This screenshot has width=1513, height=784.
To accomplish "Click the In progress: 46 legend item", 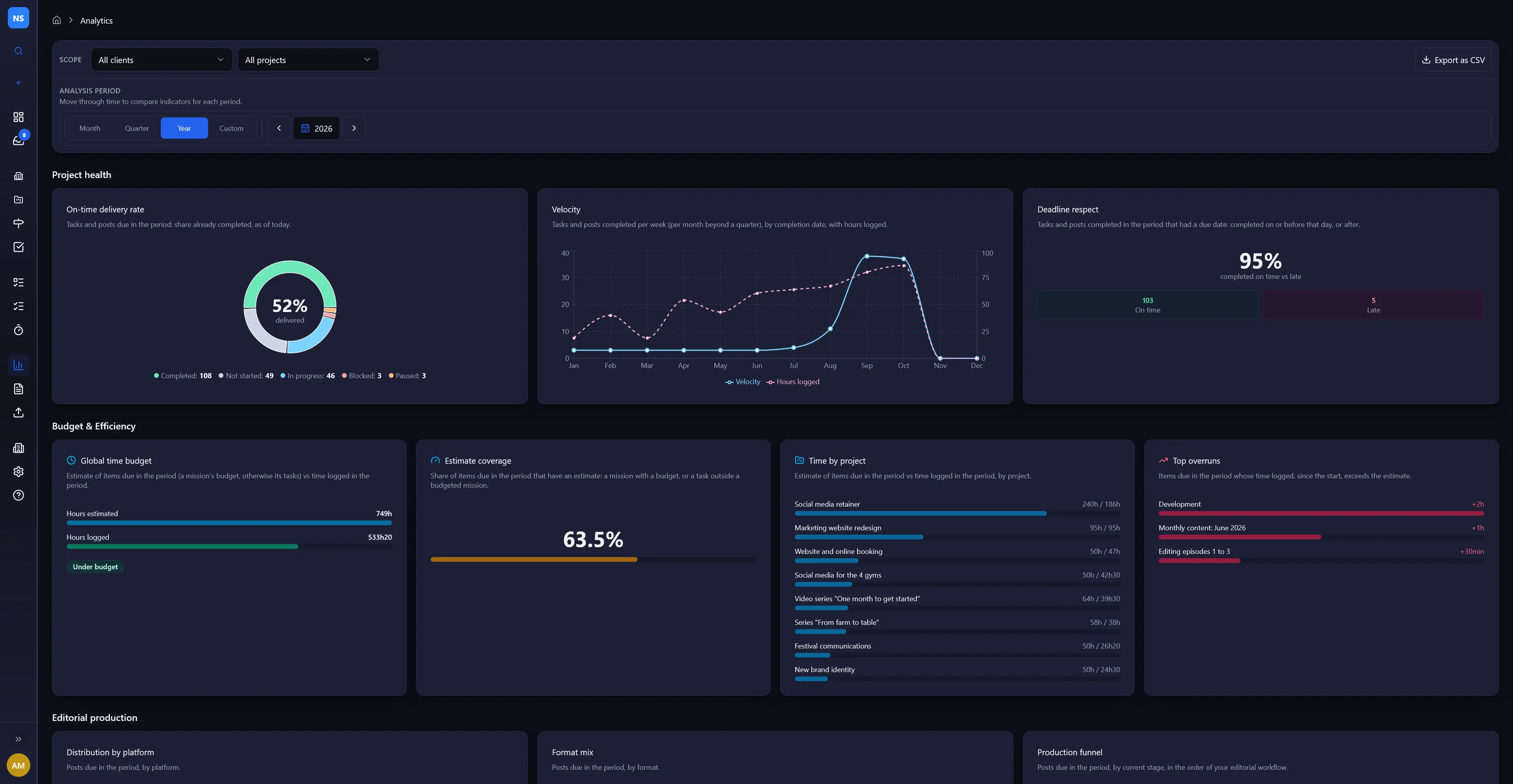I will pos(308,376).
